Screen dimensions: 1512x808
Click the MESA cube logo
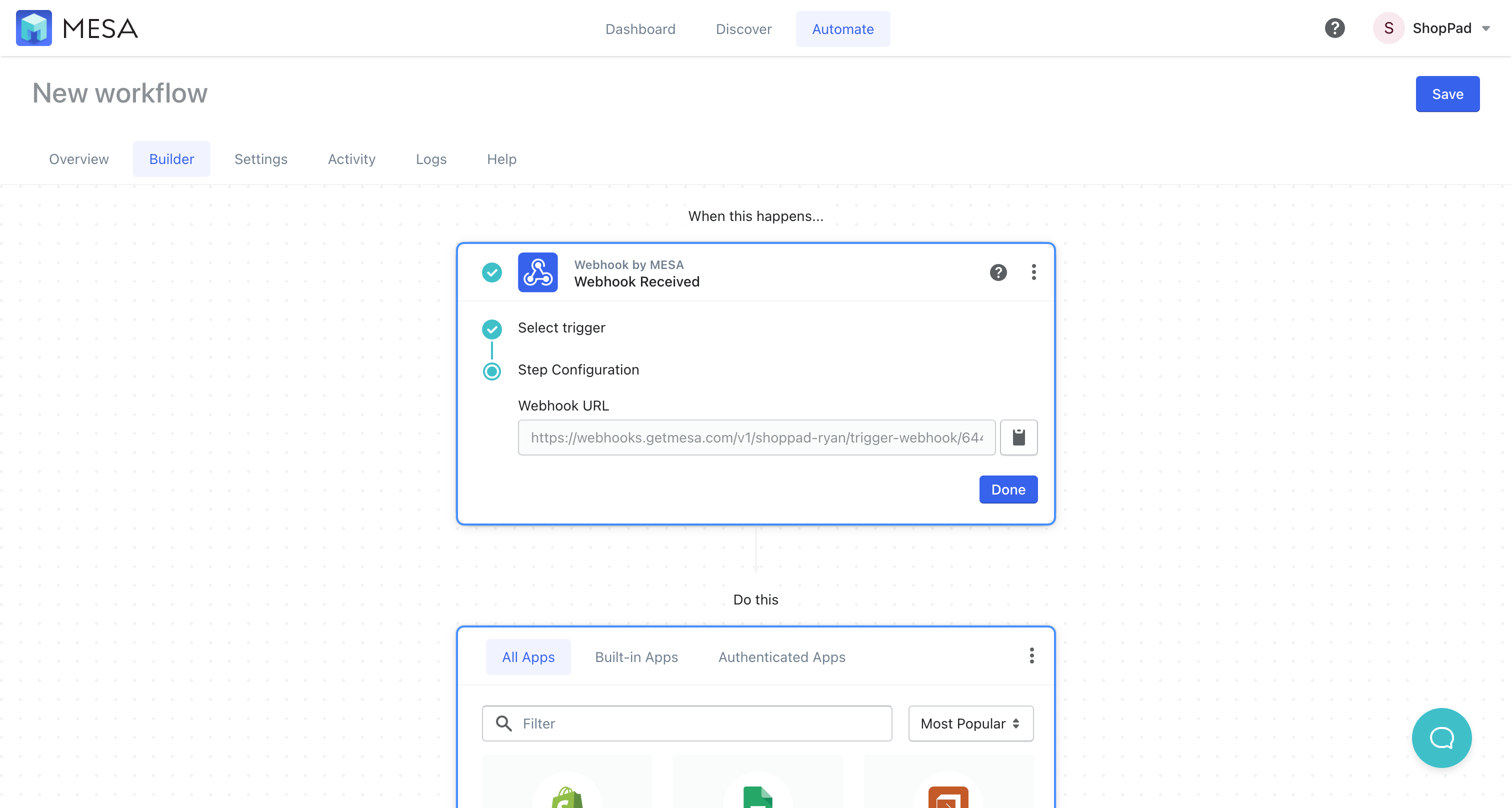pos(33,27)
